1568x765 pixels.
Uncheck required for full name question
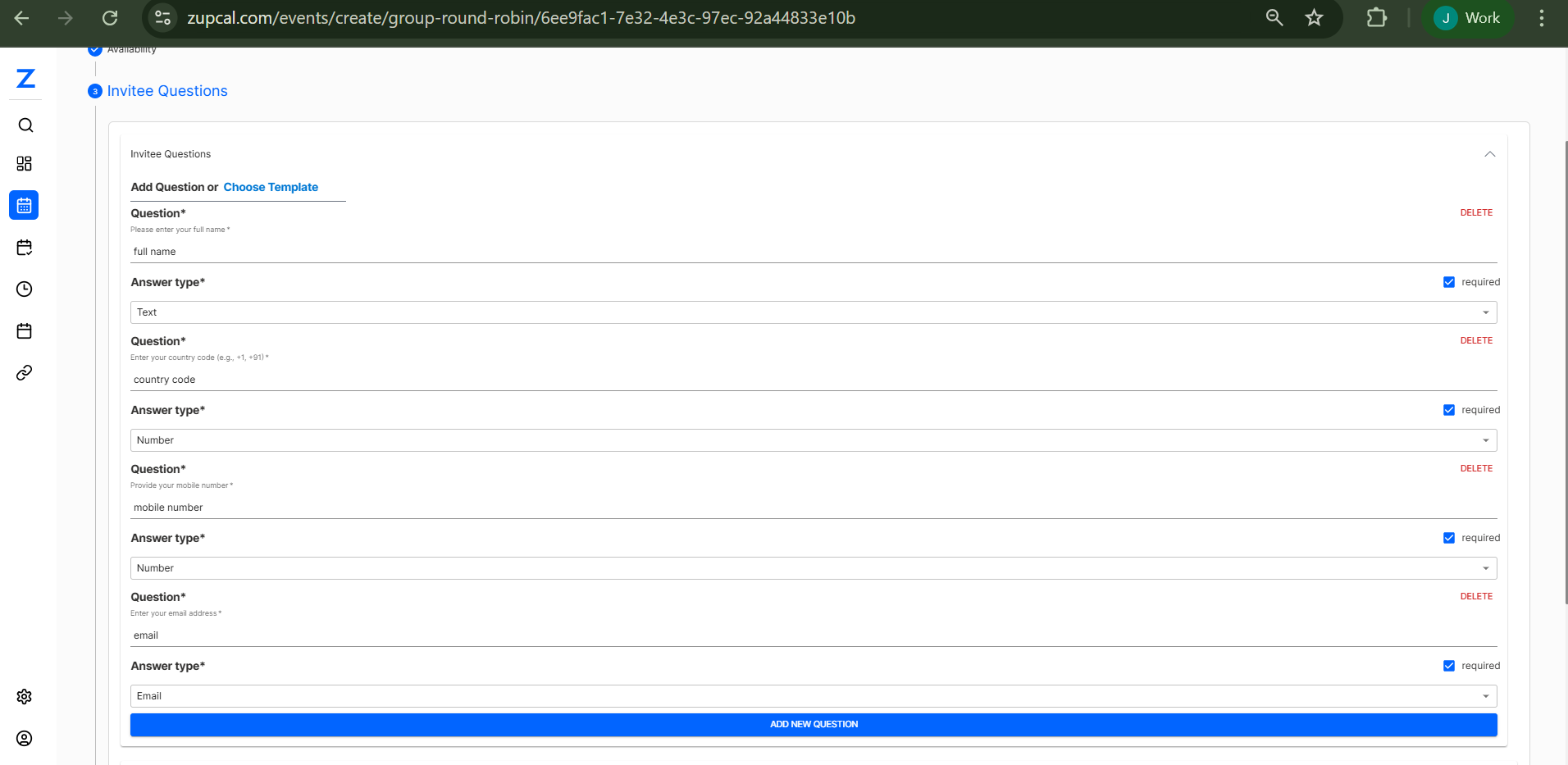1449,282
